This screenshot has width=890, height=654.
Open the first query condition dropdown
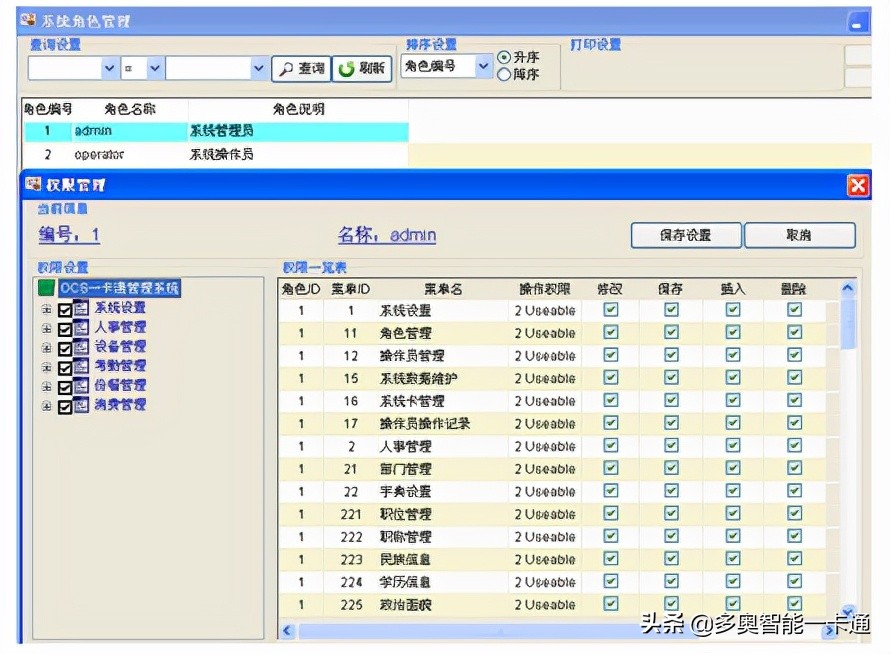pos(110,67)
